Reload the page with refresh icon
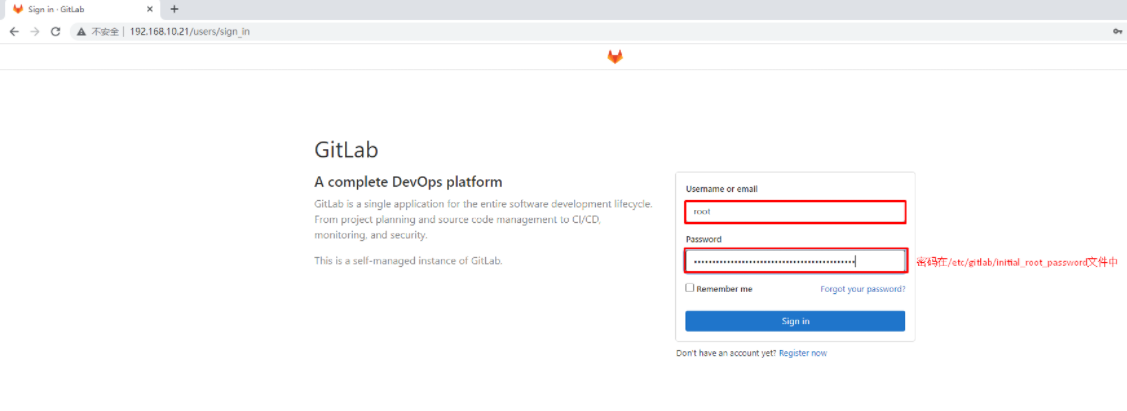The width and height of the screenshot is (1127, 411). click(x=55, y=32)
